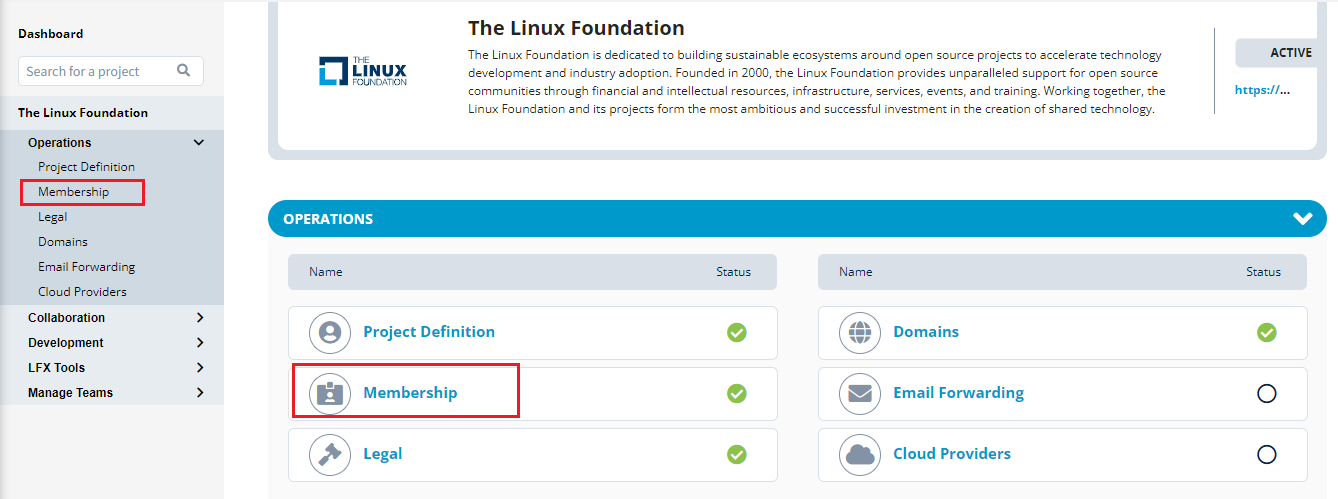This screenshot has width=1338, height=499.
Task: Click the search magnifier icon
Action: click(183, 71)
